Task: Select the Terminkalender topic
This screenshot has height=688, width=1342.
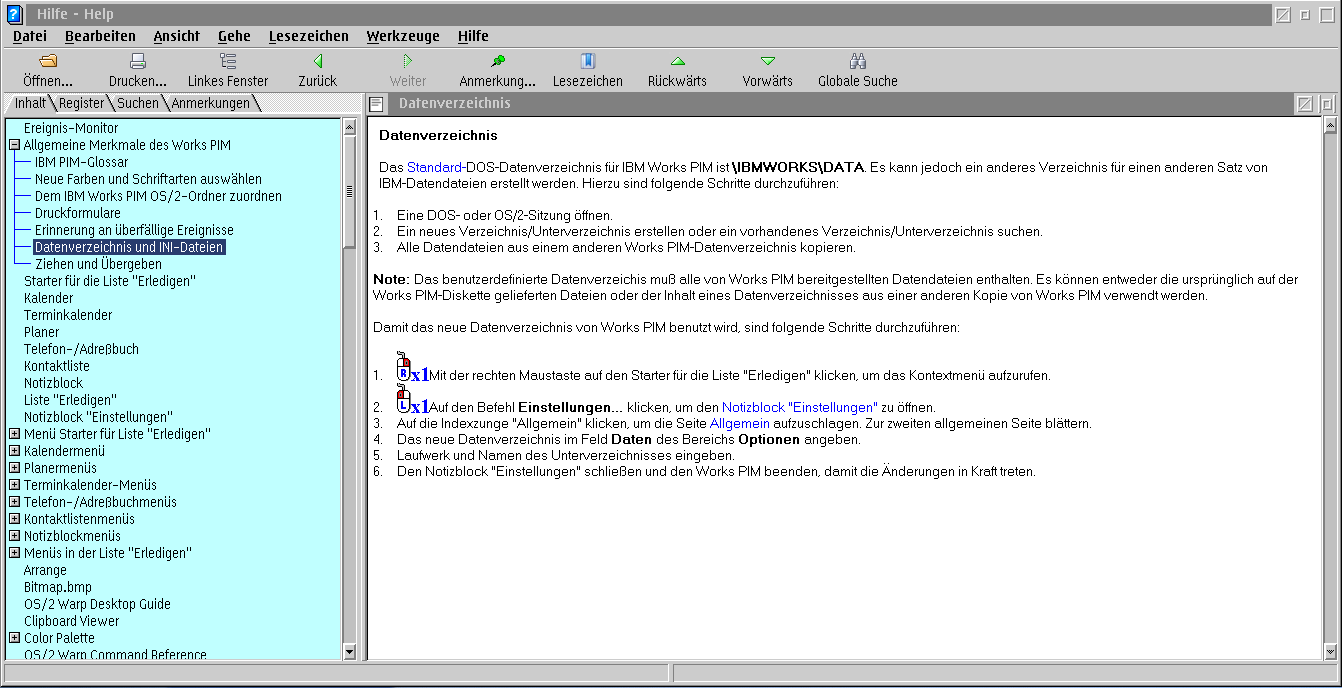Action: (68, 315)
